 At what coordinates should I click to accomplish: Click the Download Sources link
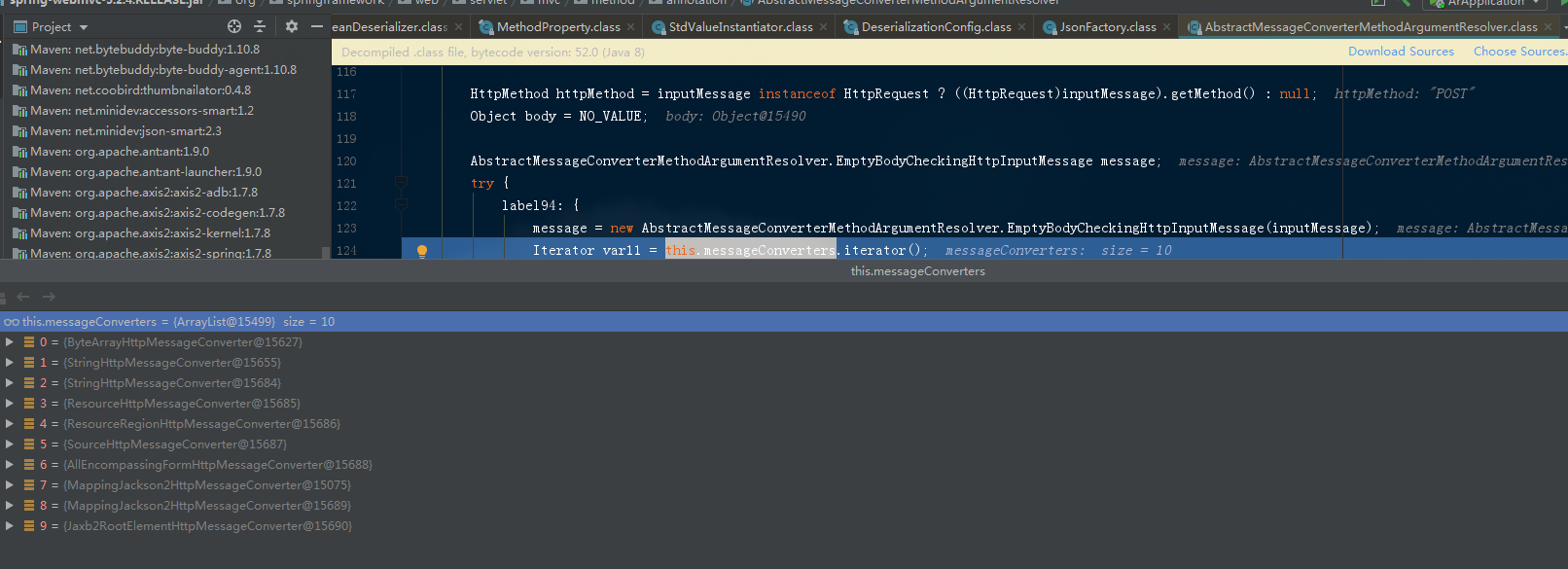pos(1401,52)
